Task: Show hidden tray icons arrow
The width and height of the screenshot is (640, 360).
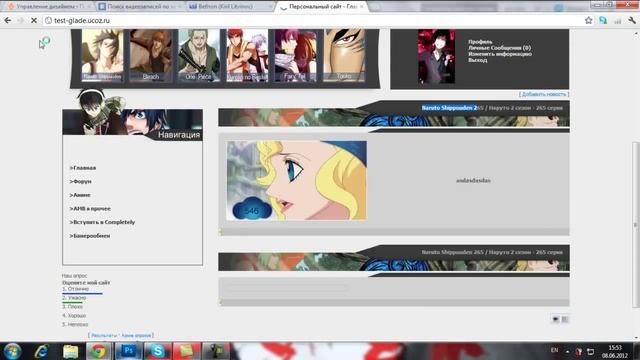Action: pyautogui.click(x=567, y=351)
